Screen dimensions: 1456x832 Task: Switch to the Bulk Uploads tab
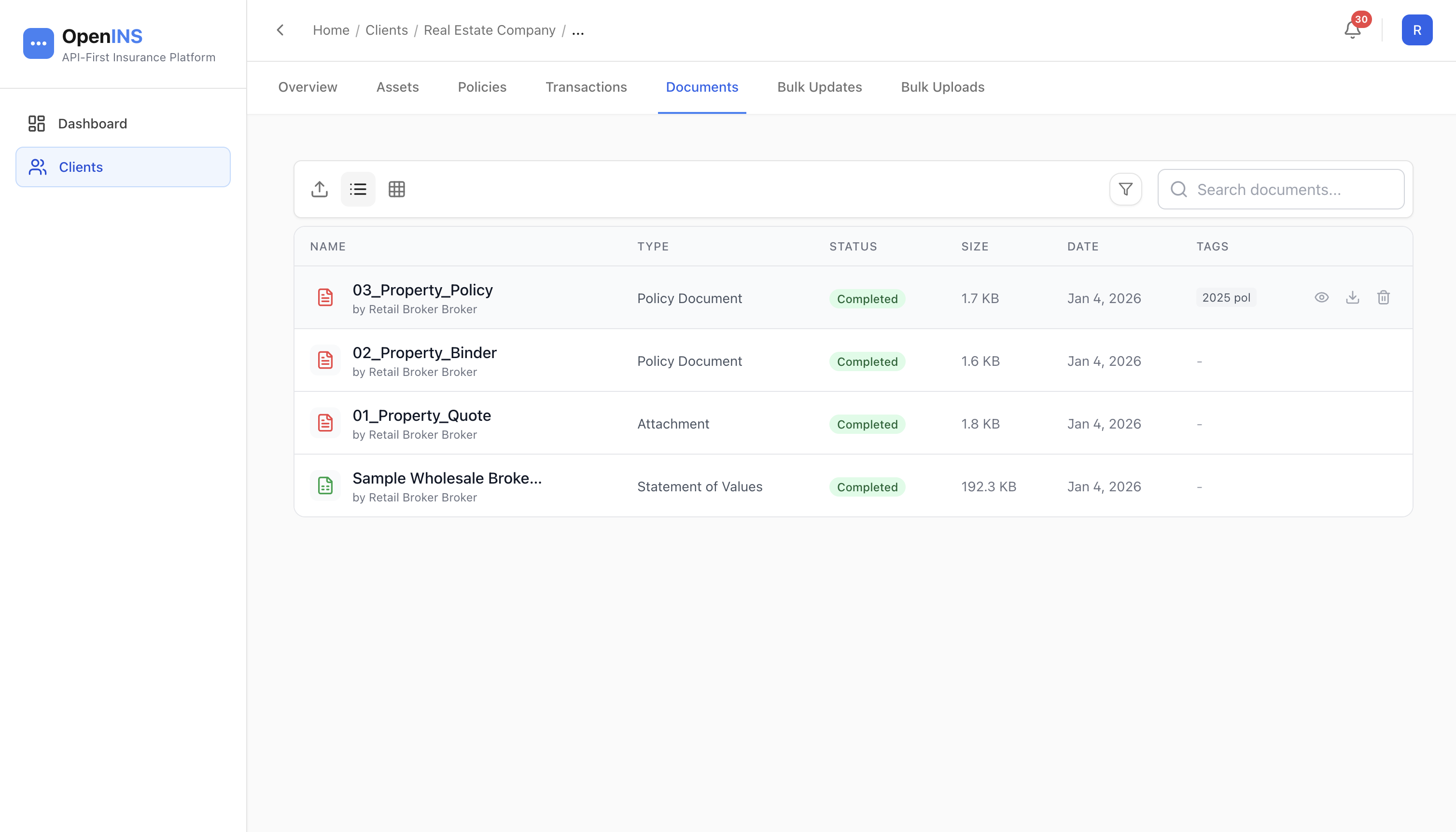click(942, 87)
